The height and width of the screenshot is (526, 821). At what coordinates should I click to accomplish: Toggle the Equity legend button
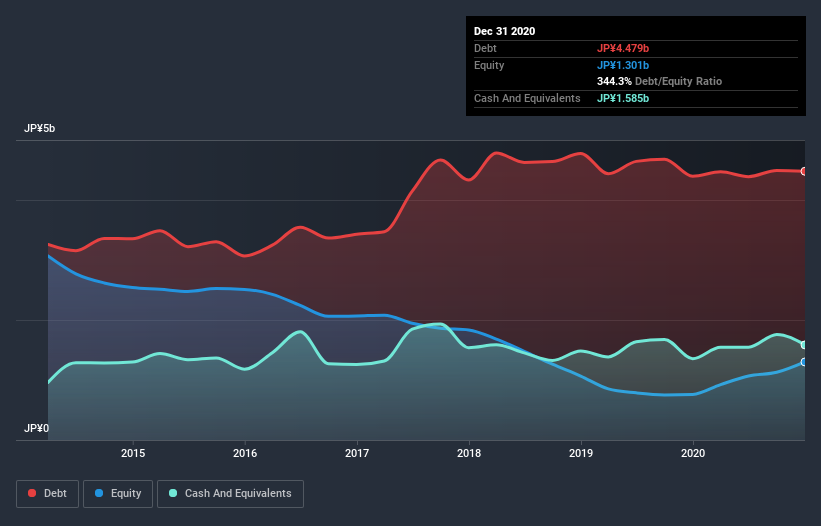(x=118, y=494)
